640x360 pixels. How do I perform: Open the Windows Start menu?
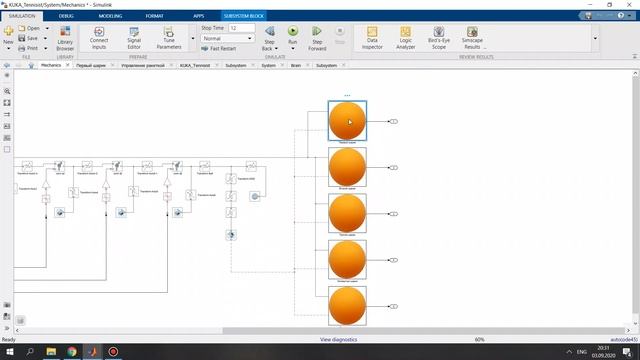pyautogui.click(x=9, y=351)
